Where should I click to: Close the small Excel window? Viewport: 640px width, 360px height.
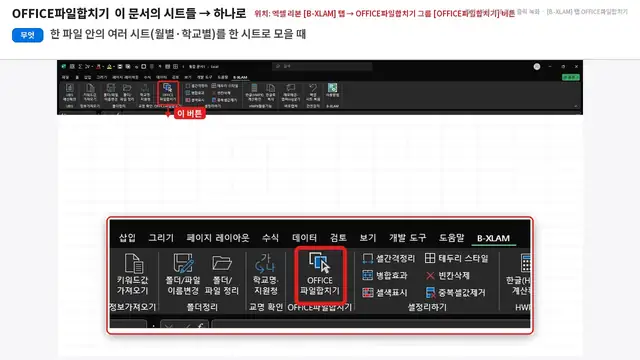click(x=576, y=67)
